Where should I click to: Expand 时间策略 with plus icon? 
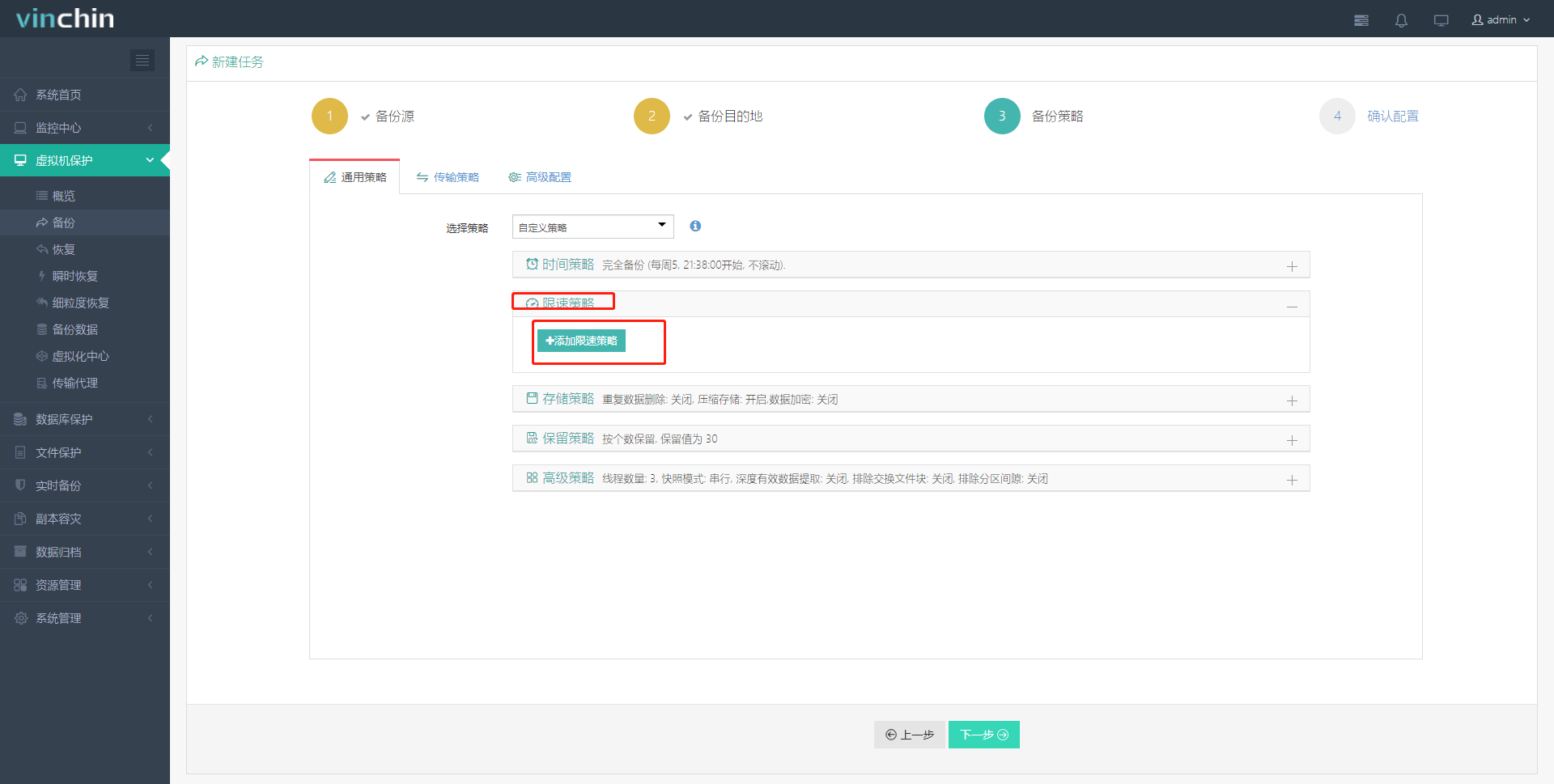1292,266
